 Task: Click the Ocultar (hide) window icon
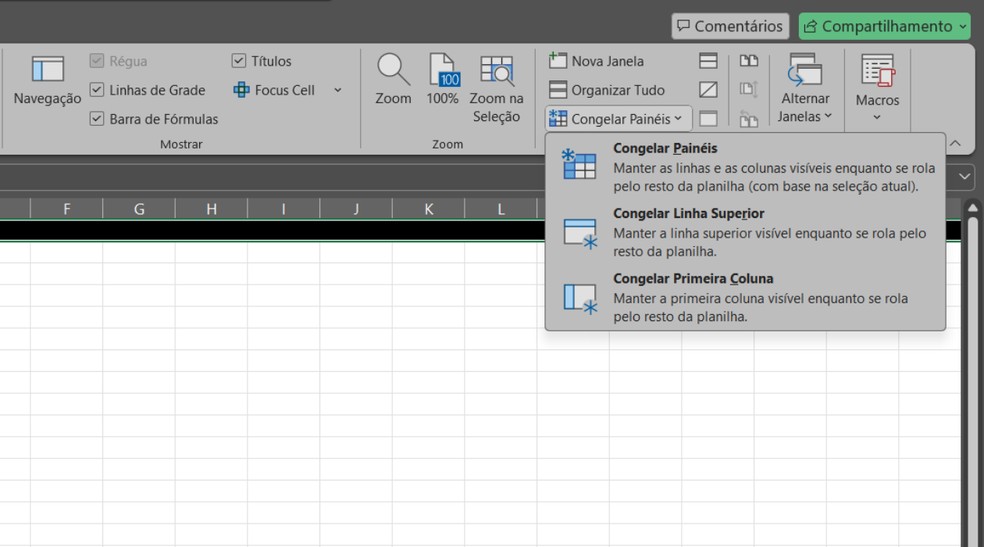click(708, 90)
